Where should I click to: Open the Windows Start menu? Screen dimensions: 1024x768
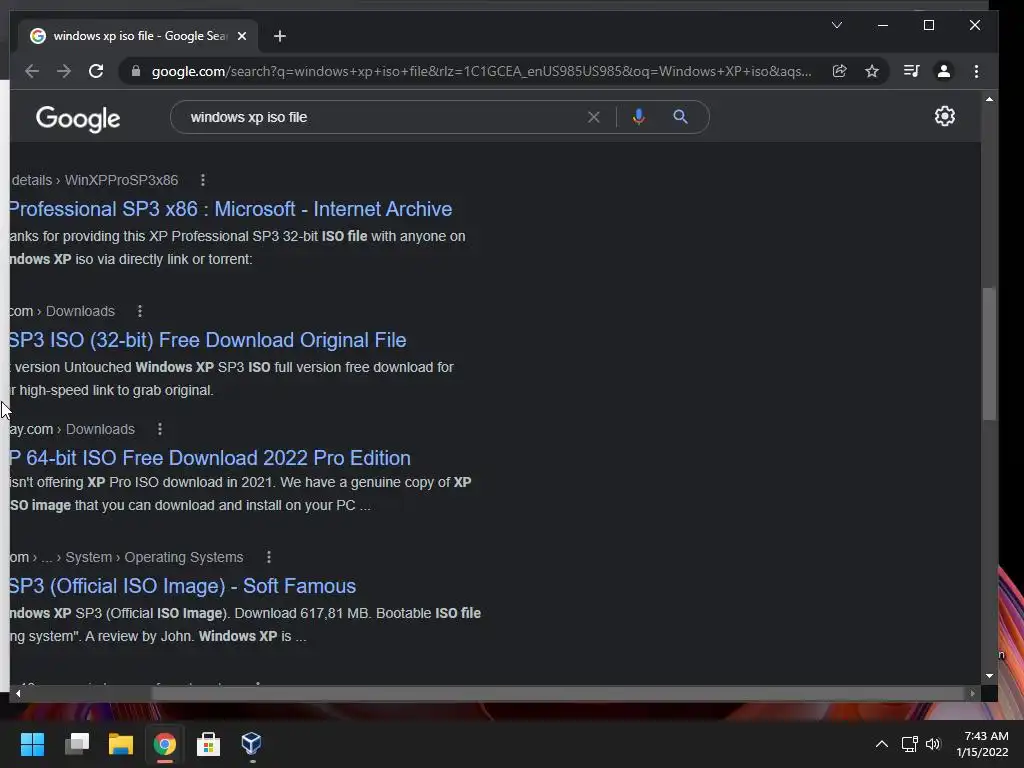[32, 744]
